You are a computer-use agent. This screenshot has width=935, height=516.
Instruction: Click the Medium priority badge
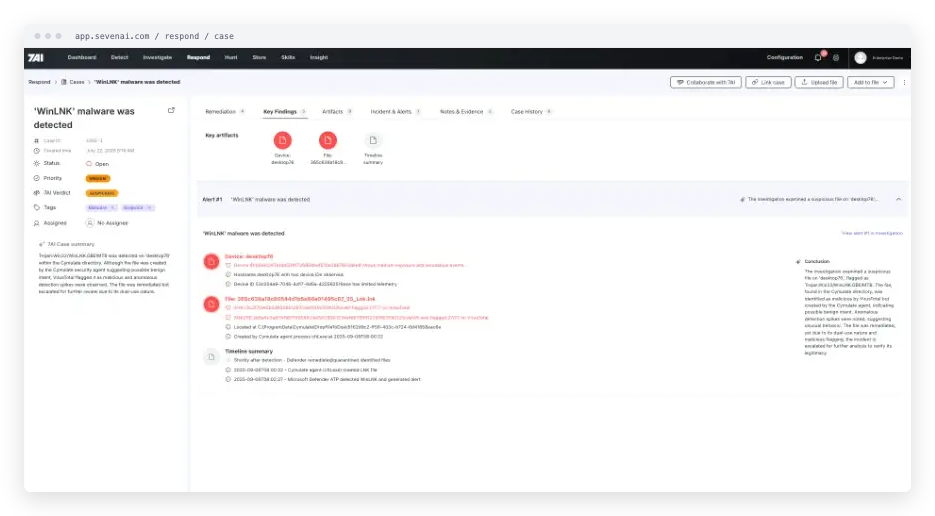click(x=98, y=178)
